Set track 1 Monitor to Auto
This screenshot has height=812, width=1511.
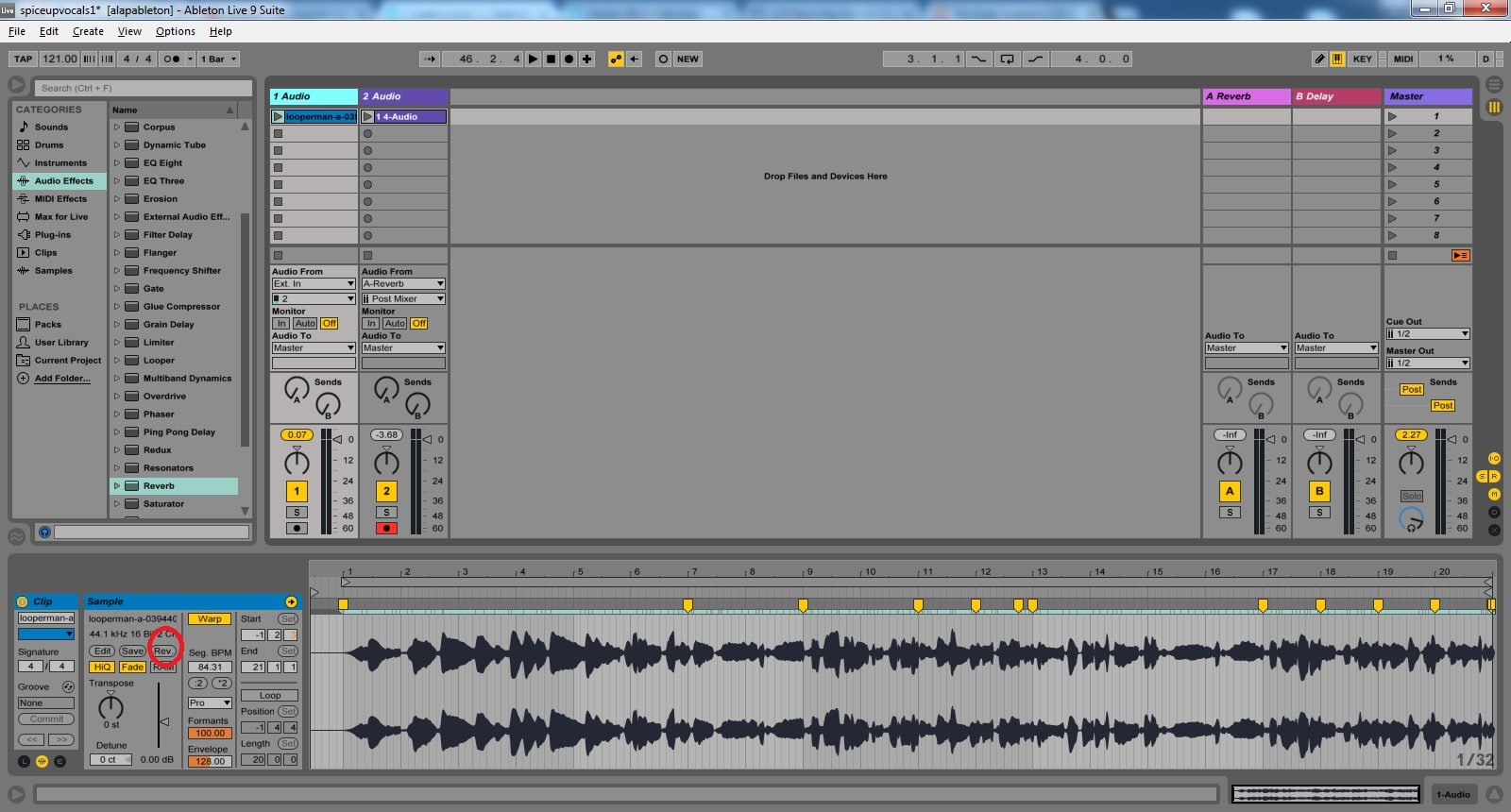305,323
